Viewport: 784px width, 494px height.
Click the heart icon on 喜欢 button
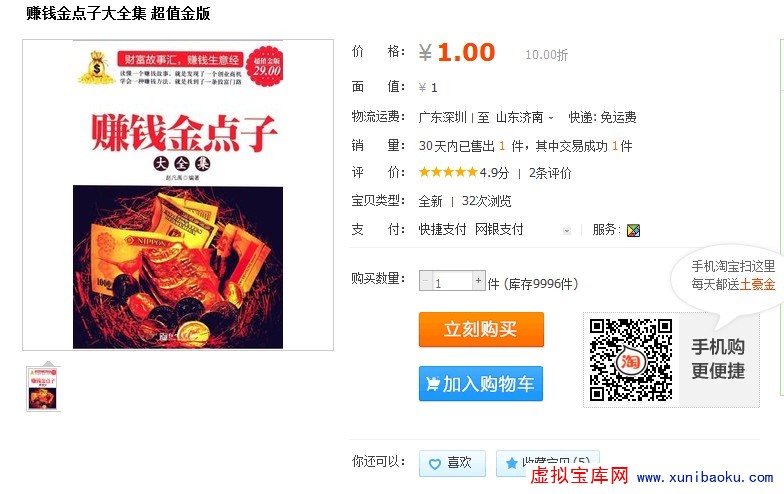(434, 464)
